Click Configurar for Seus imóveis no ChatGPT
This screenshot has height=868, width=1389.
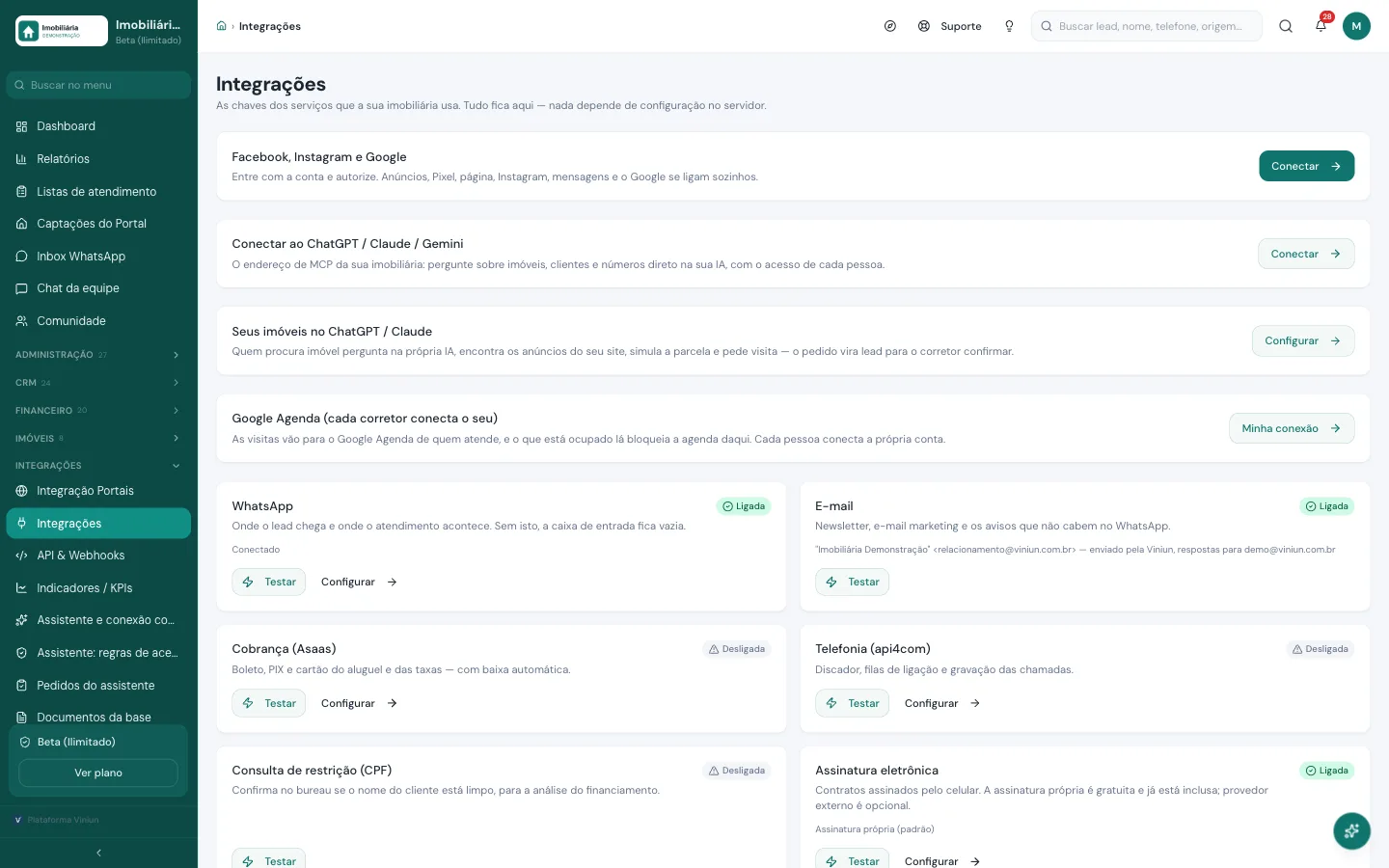(1303, 340)
